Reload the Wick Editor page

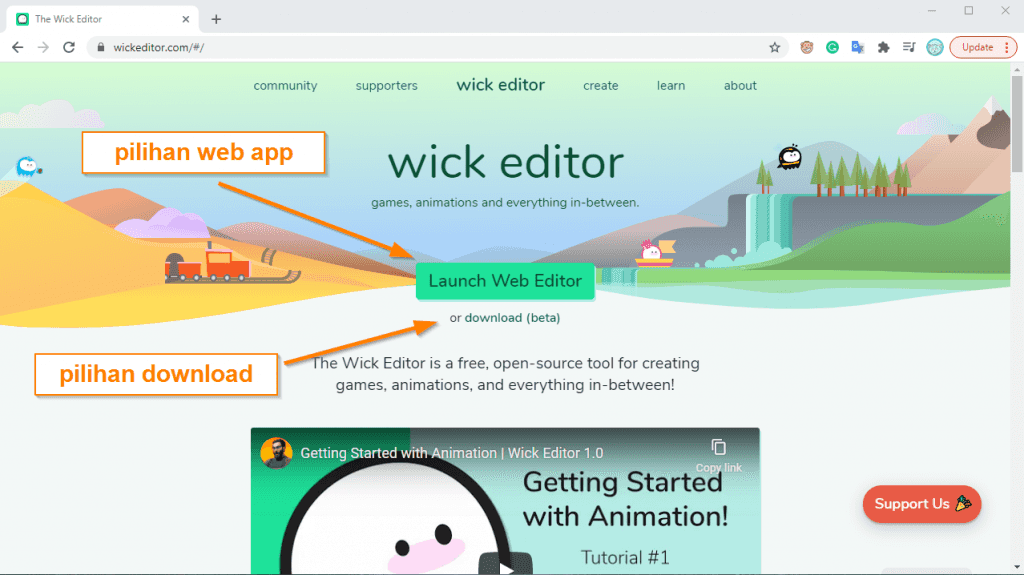[69, 47]
